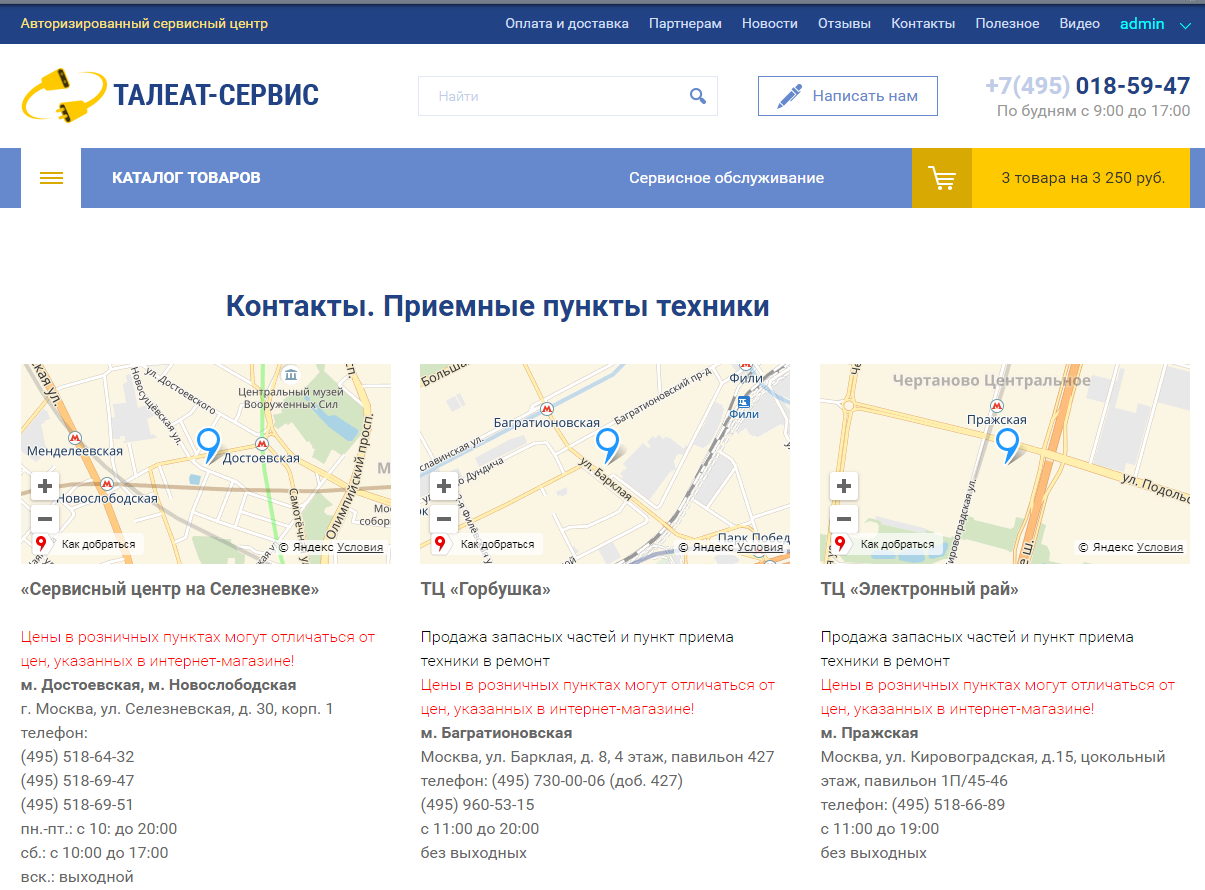Click the Талеат-Сервис logo
The width and height of the screenshot is (1205, 890).
170,95
